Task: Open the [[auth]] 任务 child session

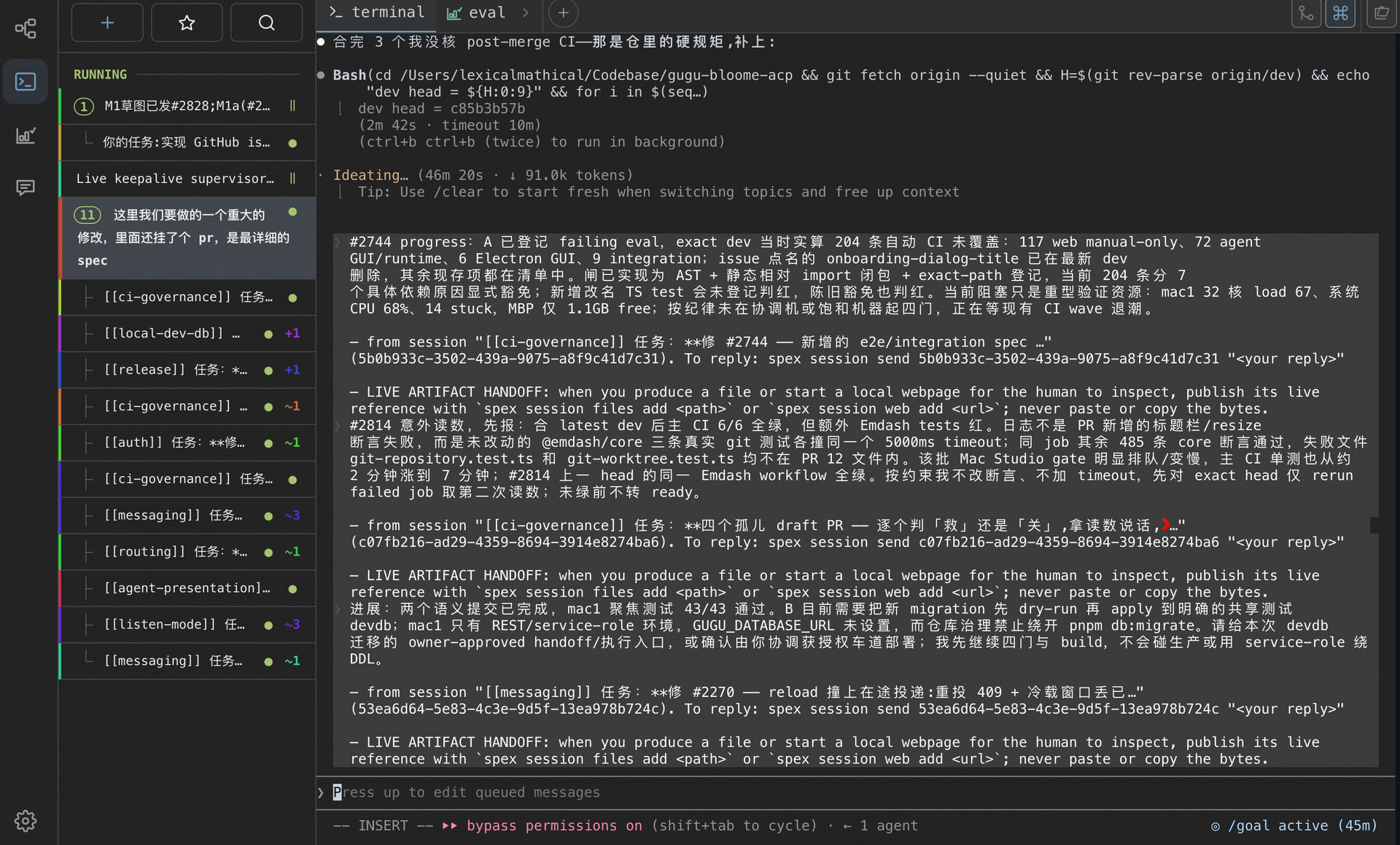Action: [187, 443]
